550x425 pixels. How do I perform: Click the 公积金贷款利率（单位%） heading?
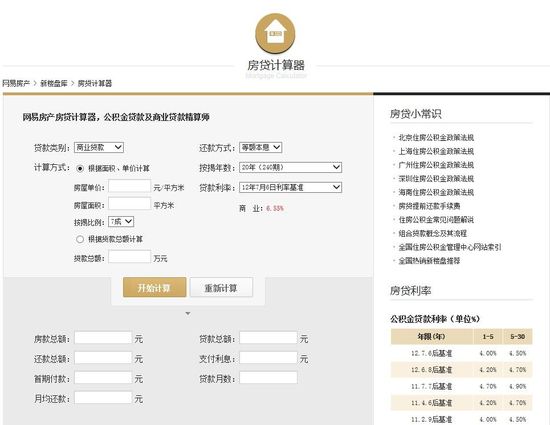click(x=435, y=319)
